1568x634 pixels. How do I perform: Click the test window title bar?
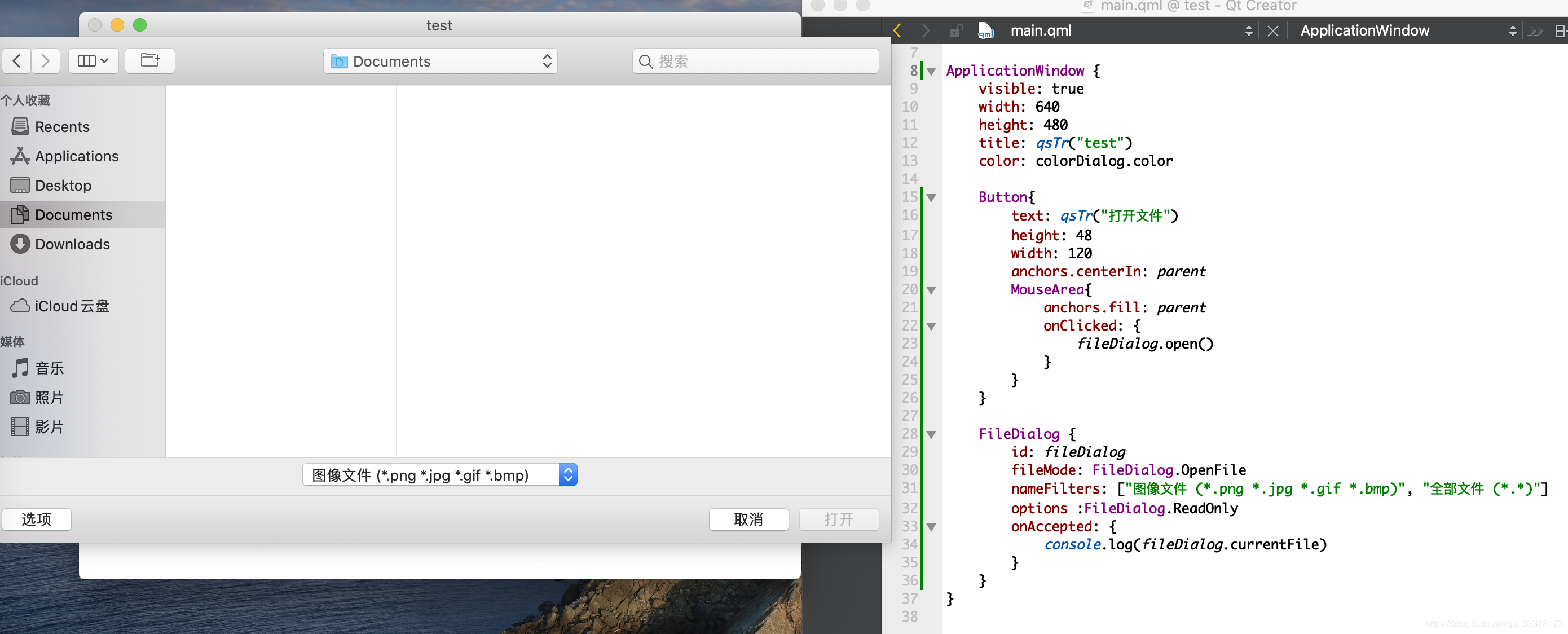(x=439, y=25)
